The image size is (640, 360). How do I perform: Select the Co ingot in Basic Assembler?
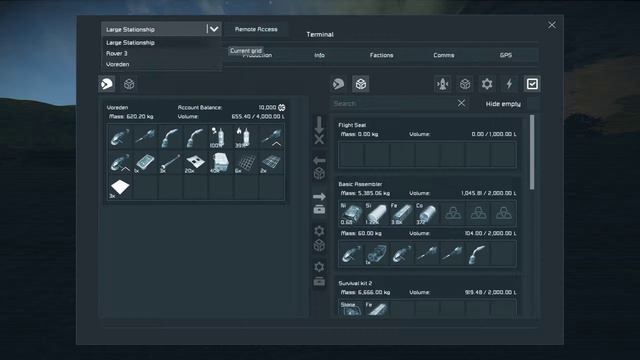(x=427, y=213)
